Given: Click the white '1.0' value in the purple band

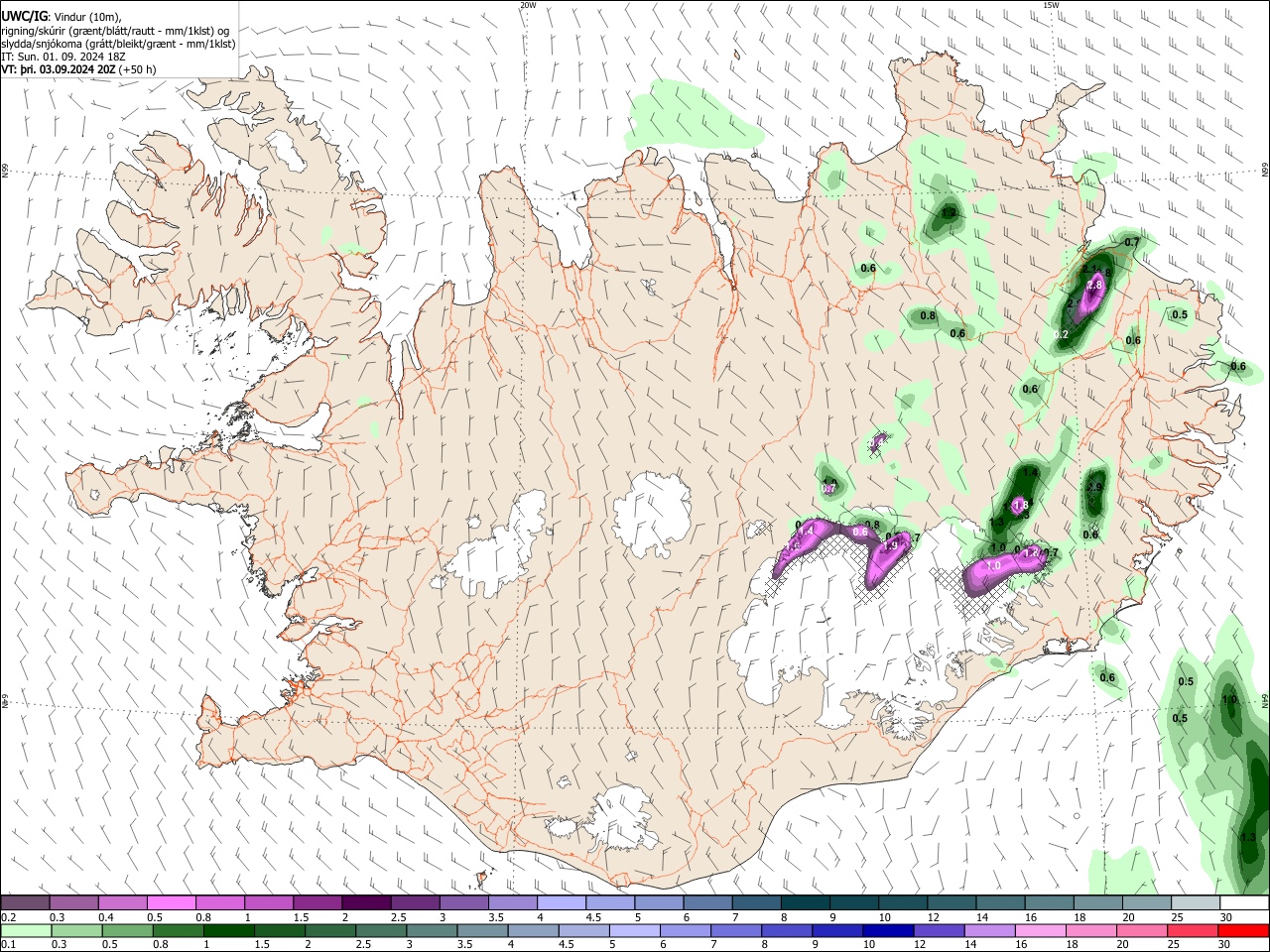Looking at the screenshot, I should (993, 565).
